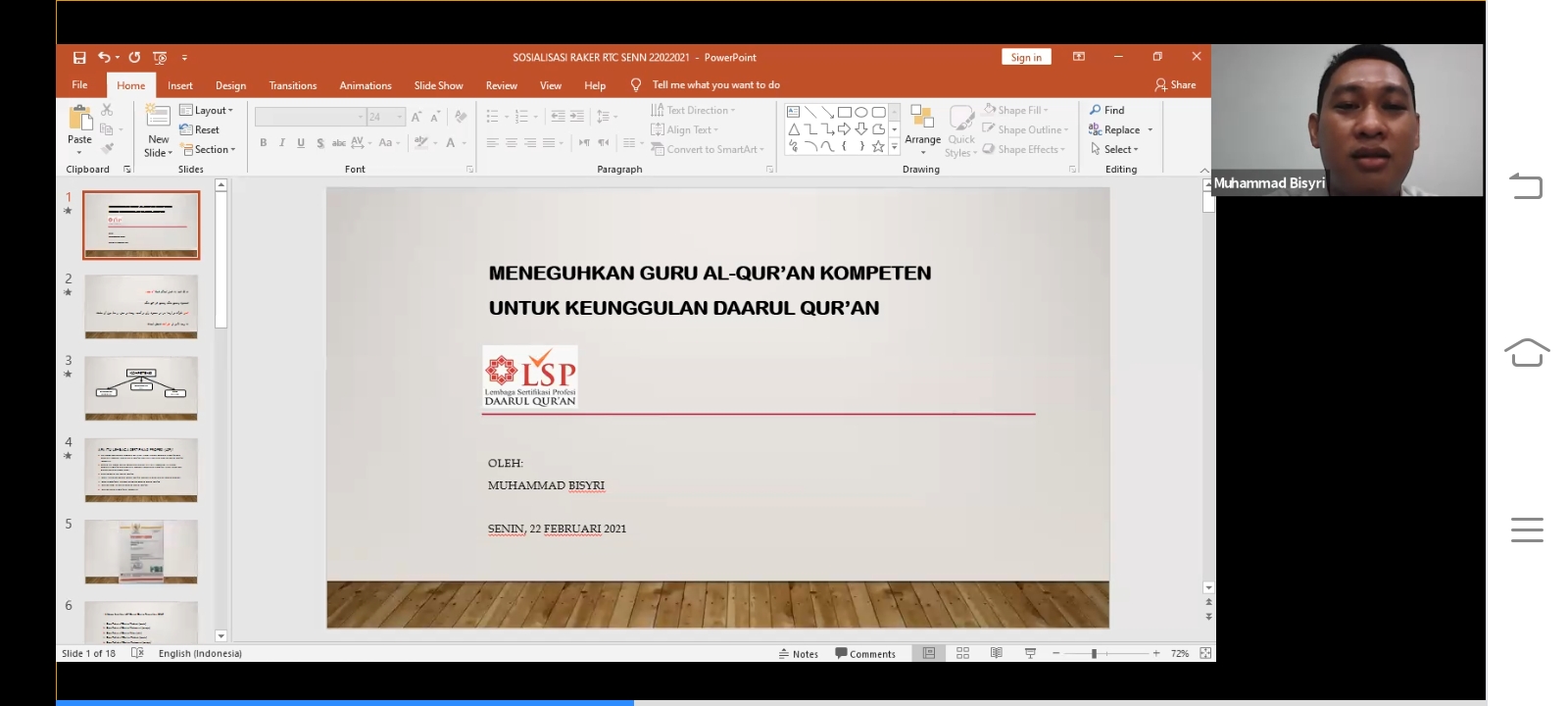Toggle Bold formatting
The width and height of the screenshot is (1568, 706).
tap(263, 143)
